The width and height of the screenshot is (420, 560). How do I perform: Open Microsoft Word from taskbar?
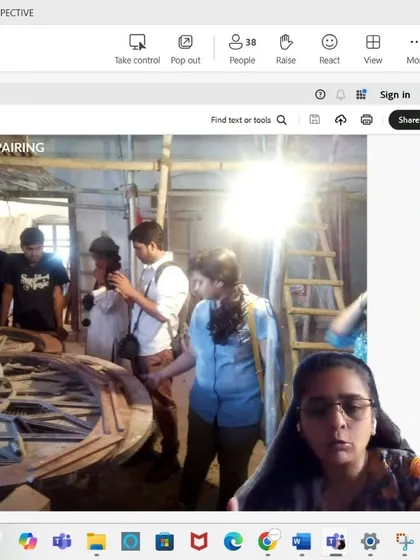(x=301, y=541)
